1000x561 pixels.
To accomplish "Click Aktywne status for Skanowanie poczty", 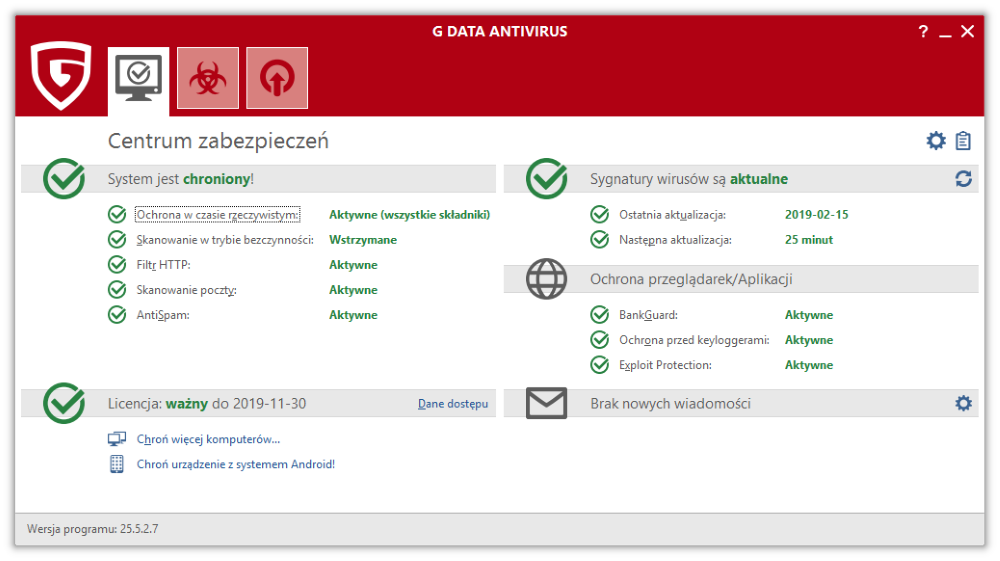I will point(353,290).
